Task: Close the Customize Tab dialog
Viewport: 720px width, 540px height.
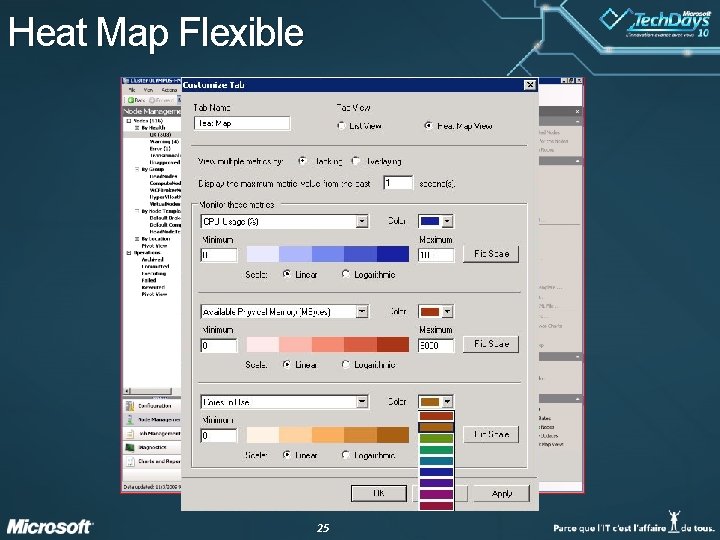Action: [x=530, y=84]
